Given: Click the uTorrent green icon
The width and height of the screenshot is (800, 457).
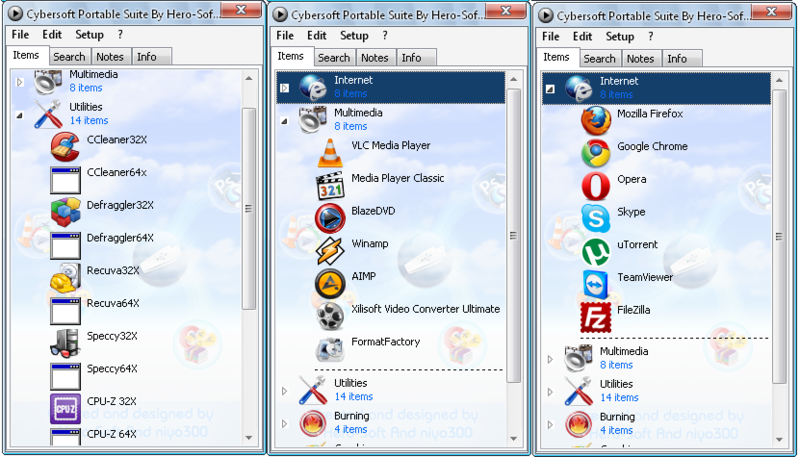Looking at the screenshot, I should (596, 251).
